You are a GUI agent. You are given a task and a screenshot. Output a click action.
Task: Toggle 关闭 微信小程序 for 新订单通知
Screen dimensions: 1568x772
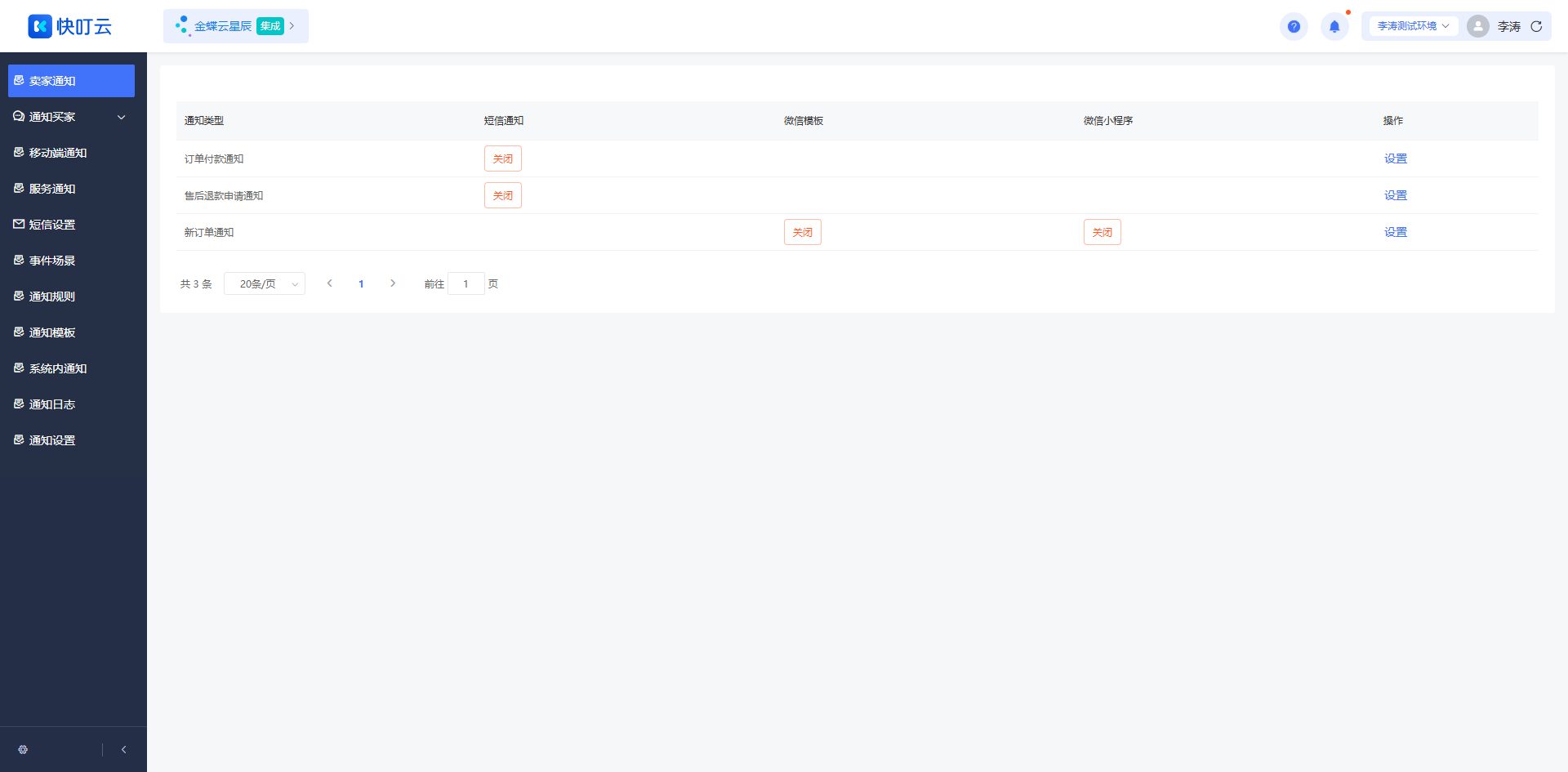click(1102, 232)
